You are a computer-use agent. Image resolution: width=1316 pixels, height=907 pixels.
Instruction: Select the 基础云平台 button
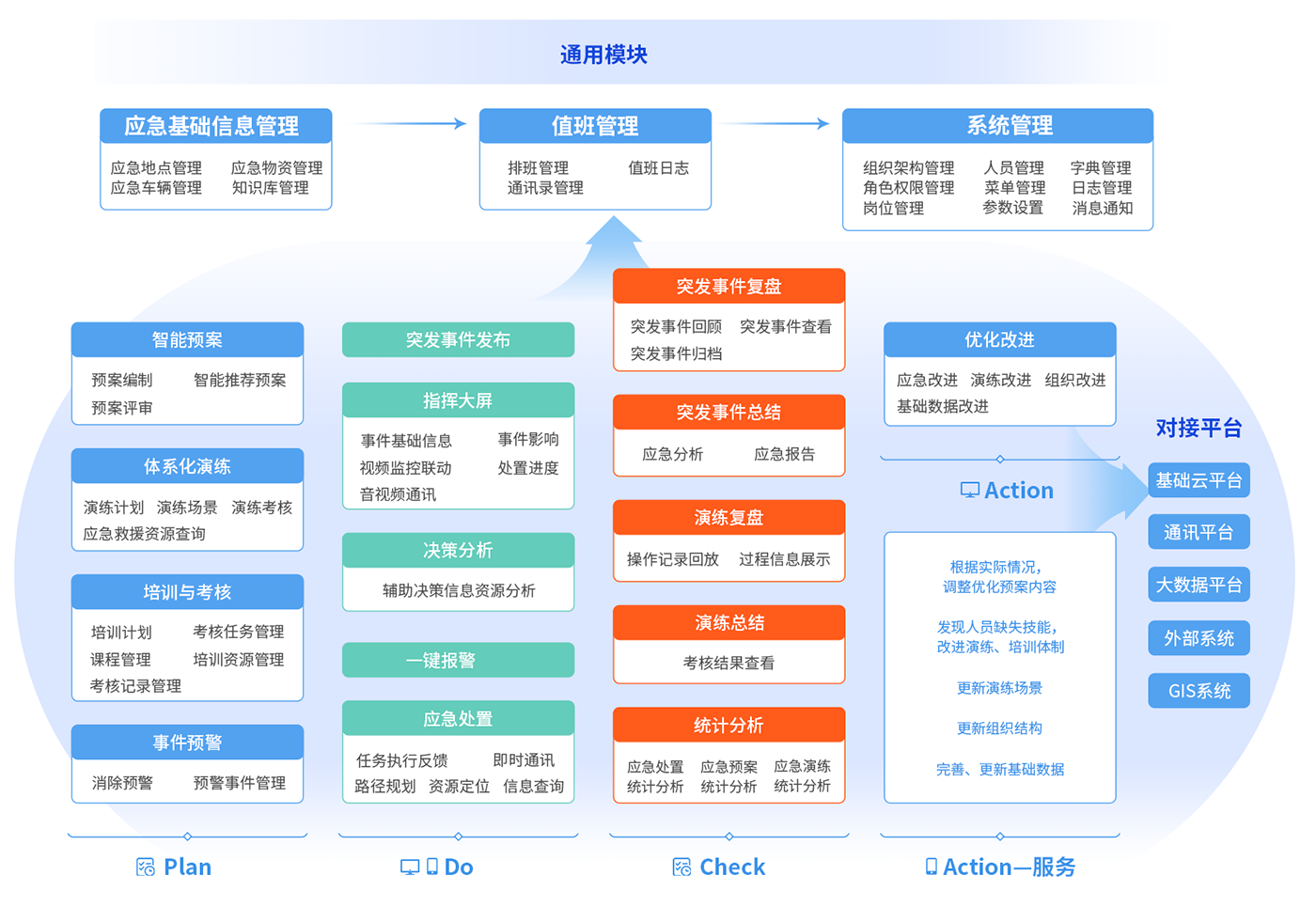[x=1198, y=480]
